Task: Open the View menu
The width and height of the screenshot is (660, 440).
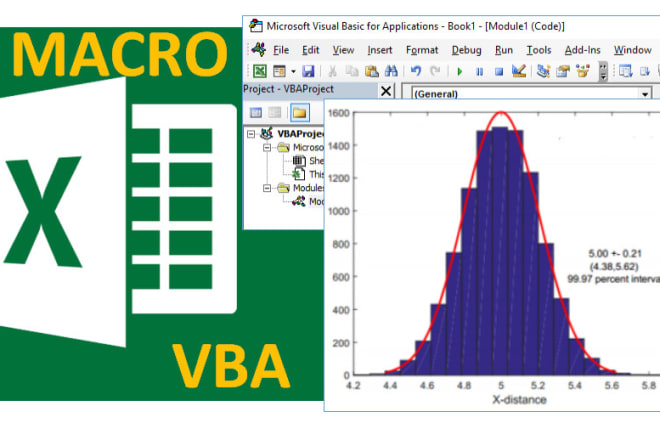Action: coord(343,50)
